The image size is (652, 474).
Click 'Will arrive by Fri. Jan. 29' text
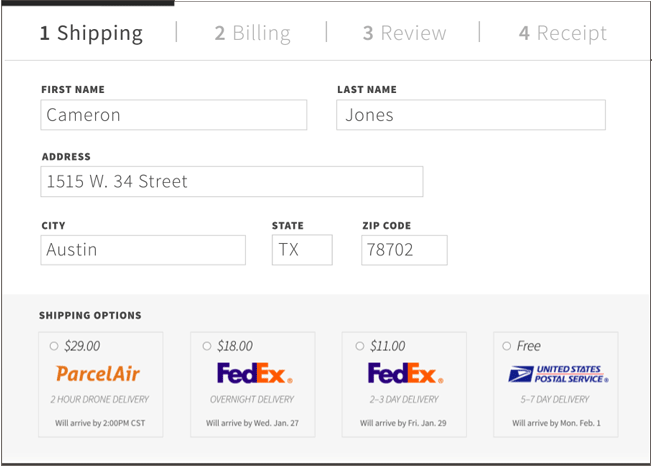(x=403, y=423)
